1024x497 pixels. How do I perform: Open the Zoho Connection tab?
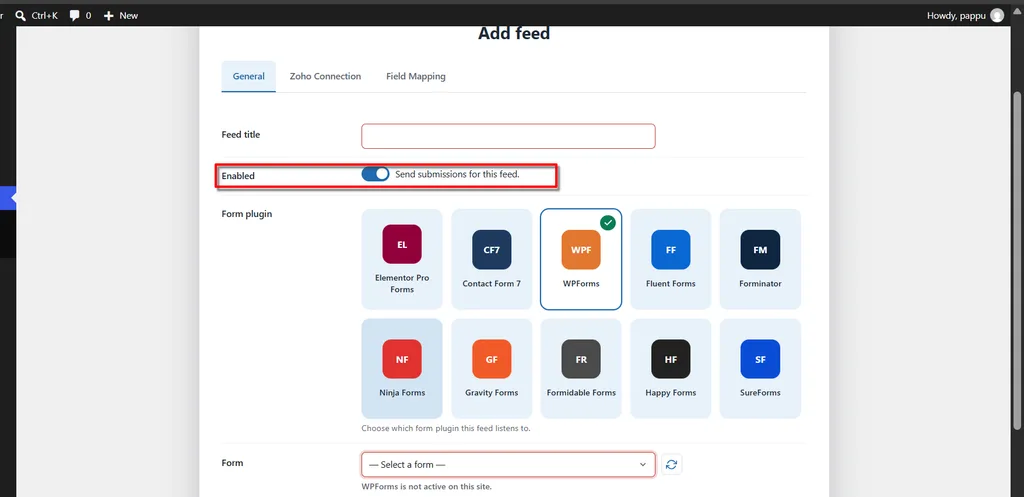(325, 76)
